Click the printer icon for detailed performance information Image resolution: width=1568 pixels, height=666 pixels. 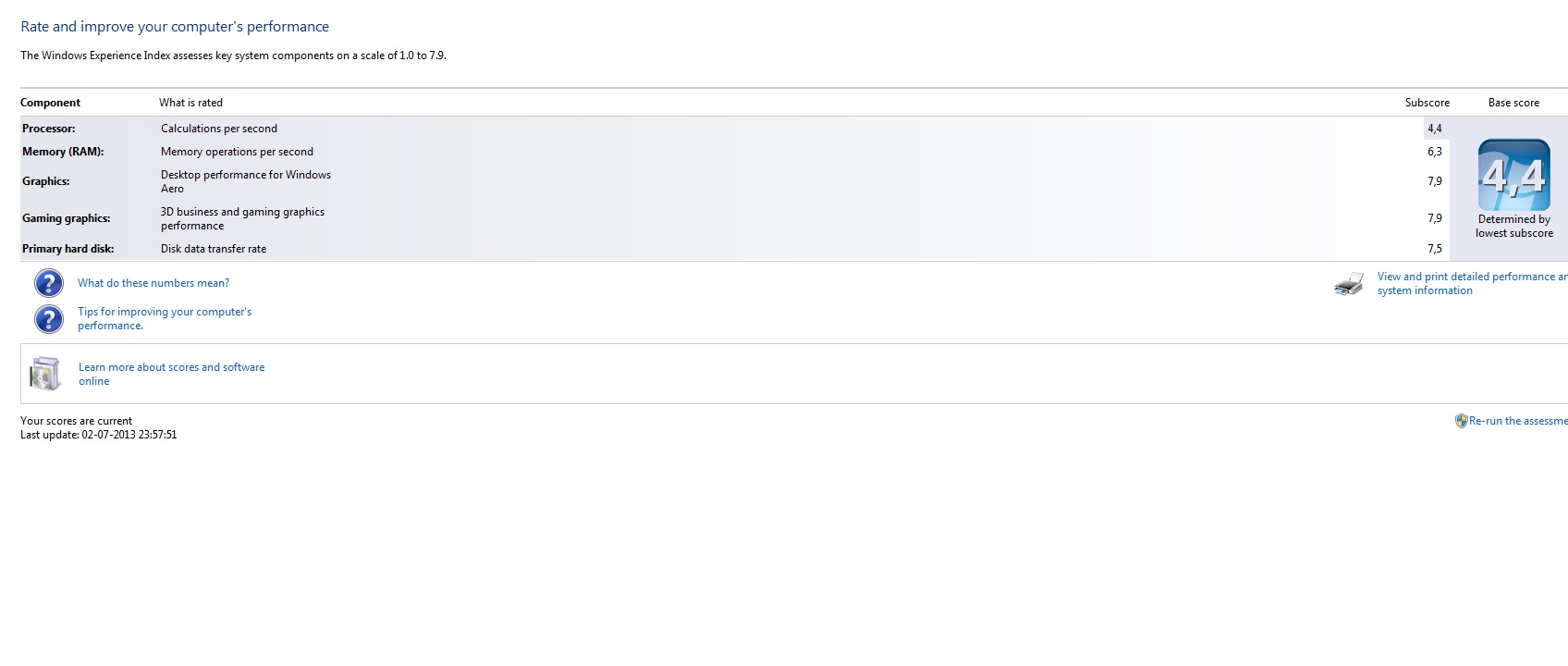point(1349,284)
